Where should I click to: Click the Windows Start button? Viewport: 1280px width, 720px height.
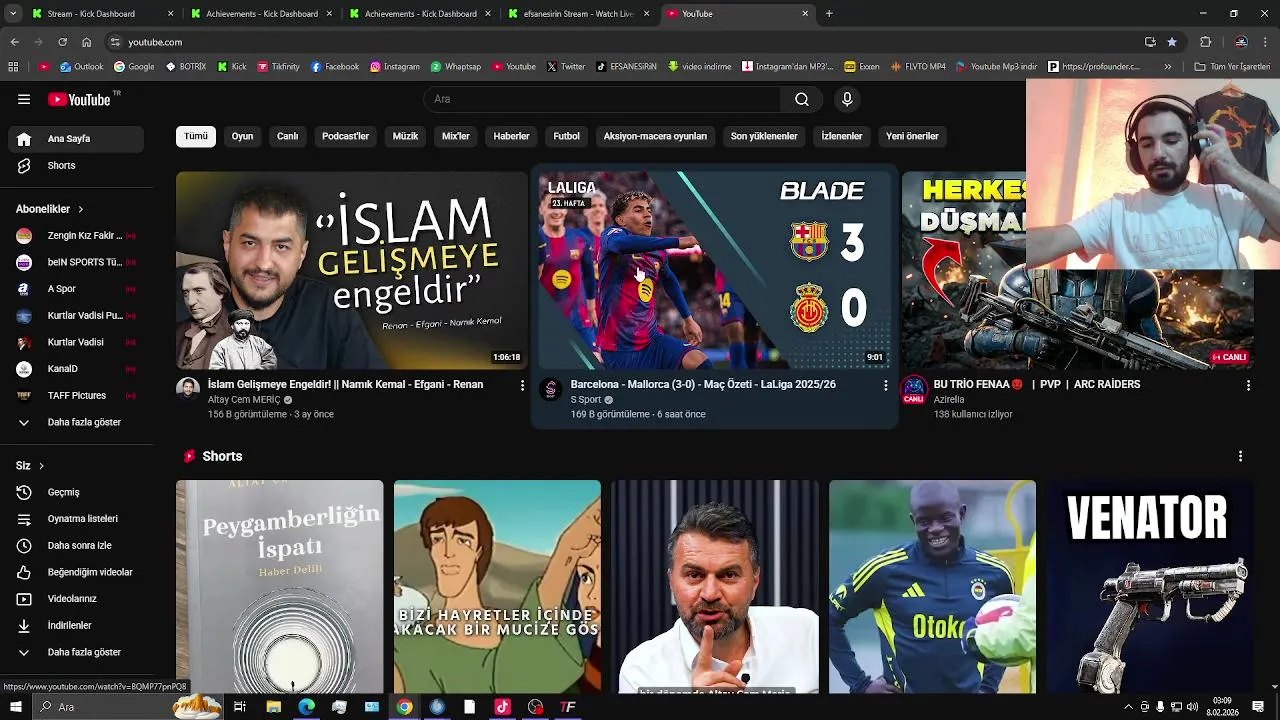pyautogui.click(x=15, y=707)
